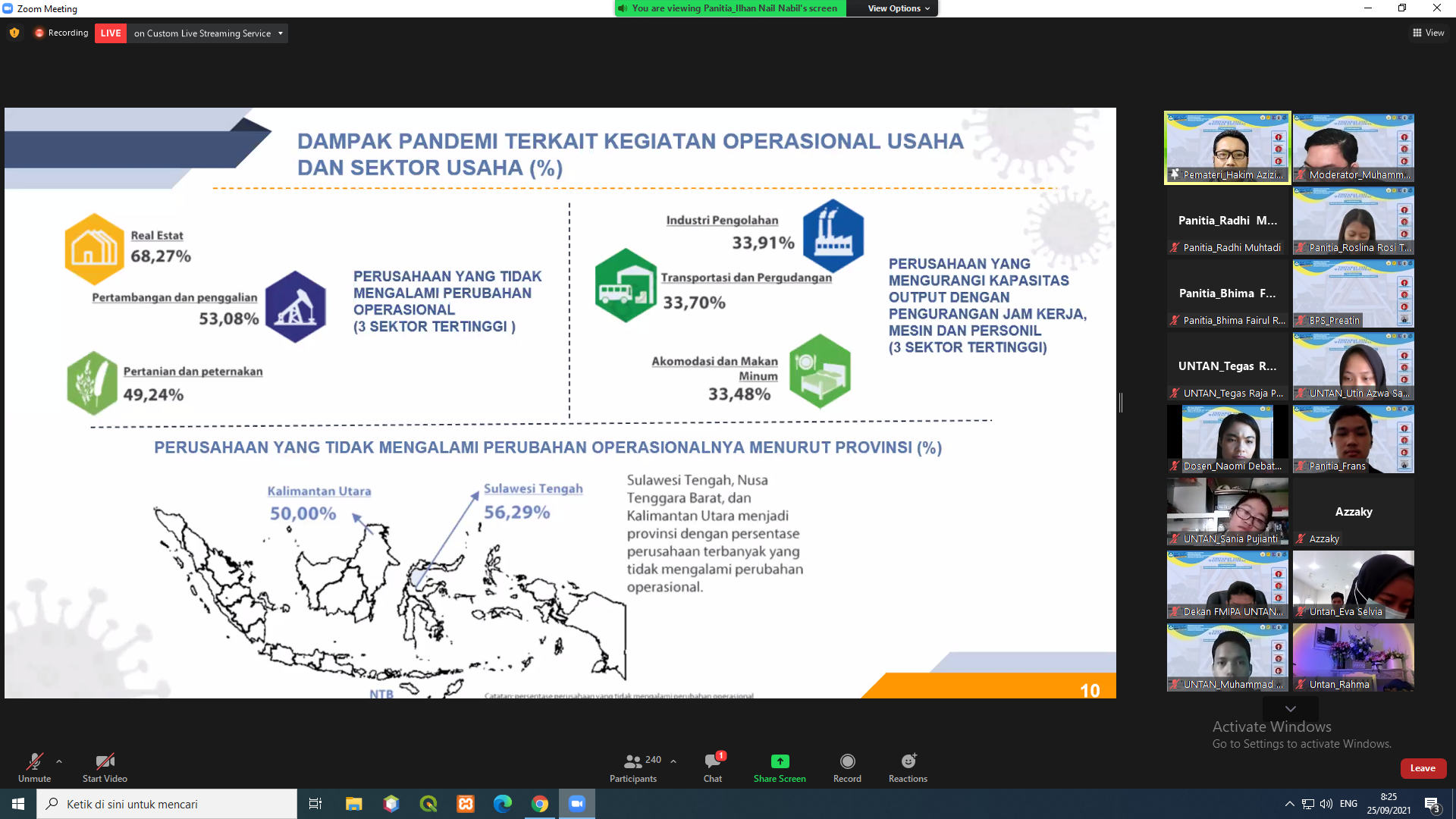This screenshot has height=819, width=1456.
Task: Open the meeting Chat
Action: coord(711,767)
